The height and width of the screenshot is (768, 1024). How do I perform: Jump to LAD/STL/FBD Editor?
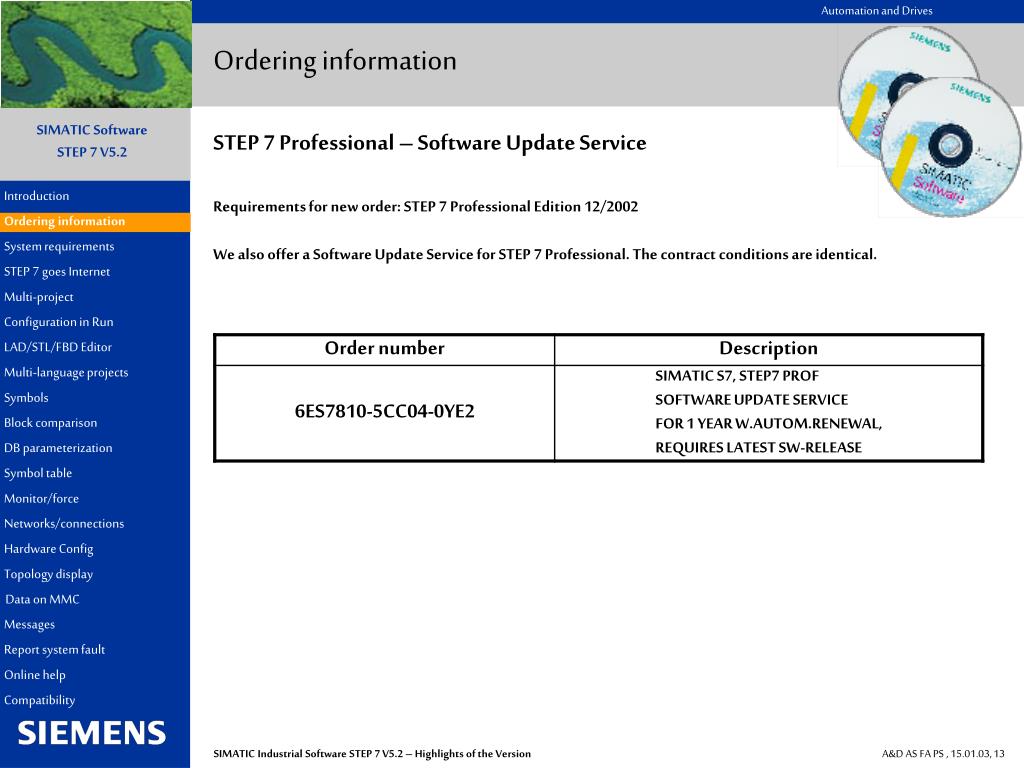(x=57, y=347)
